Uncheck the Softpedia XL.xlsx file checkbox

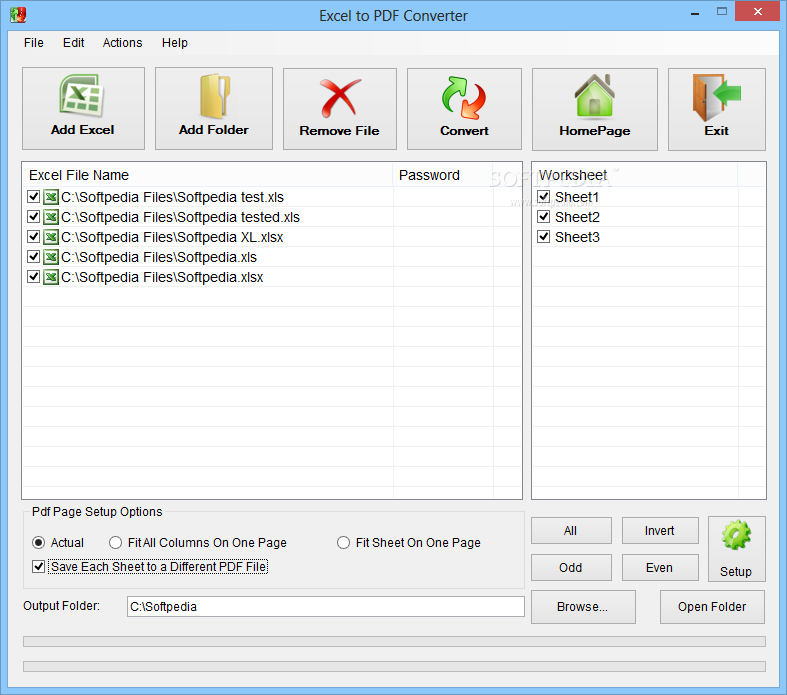tap(34, 236)
